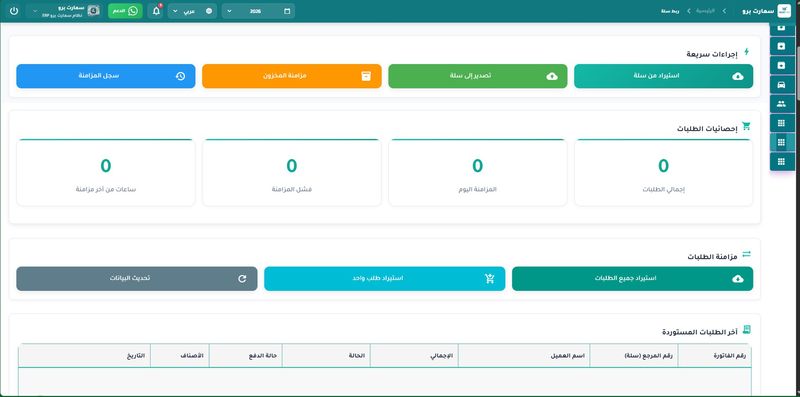Image resolution: width=800 pixels, height=397 pixels.
Task: Click the icon beside آخر الطلبات المستوردة
Action: 746,330
